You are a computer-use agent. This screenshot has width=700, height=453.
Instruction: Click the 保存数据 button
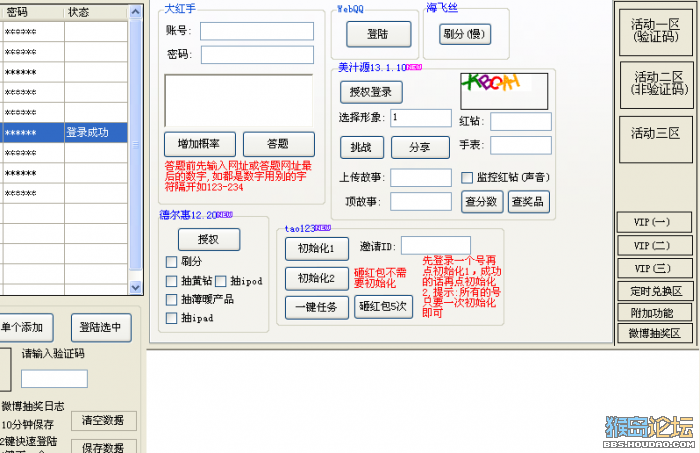104,446
